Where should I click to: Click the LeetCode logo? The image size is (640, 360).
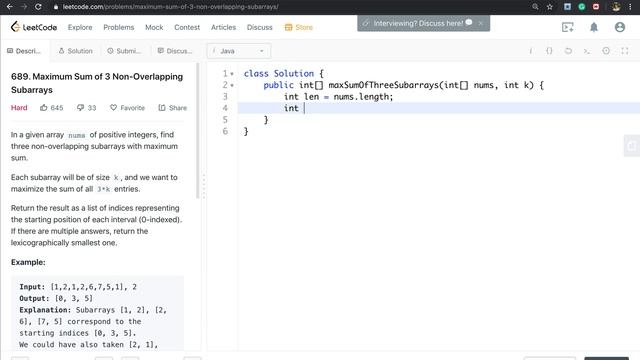coord(34,27)
